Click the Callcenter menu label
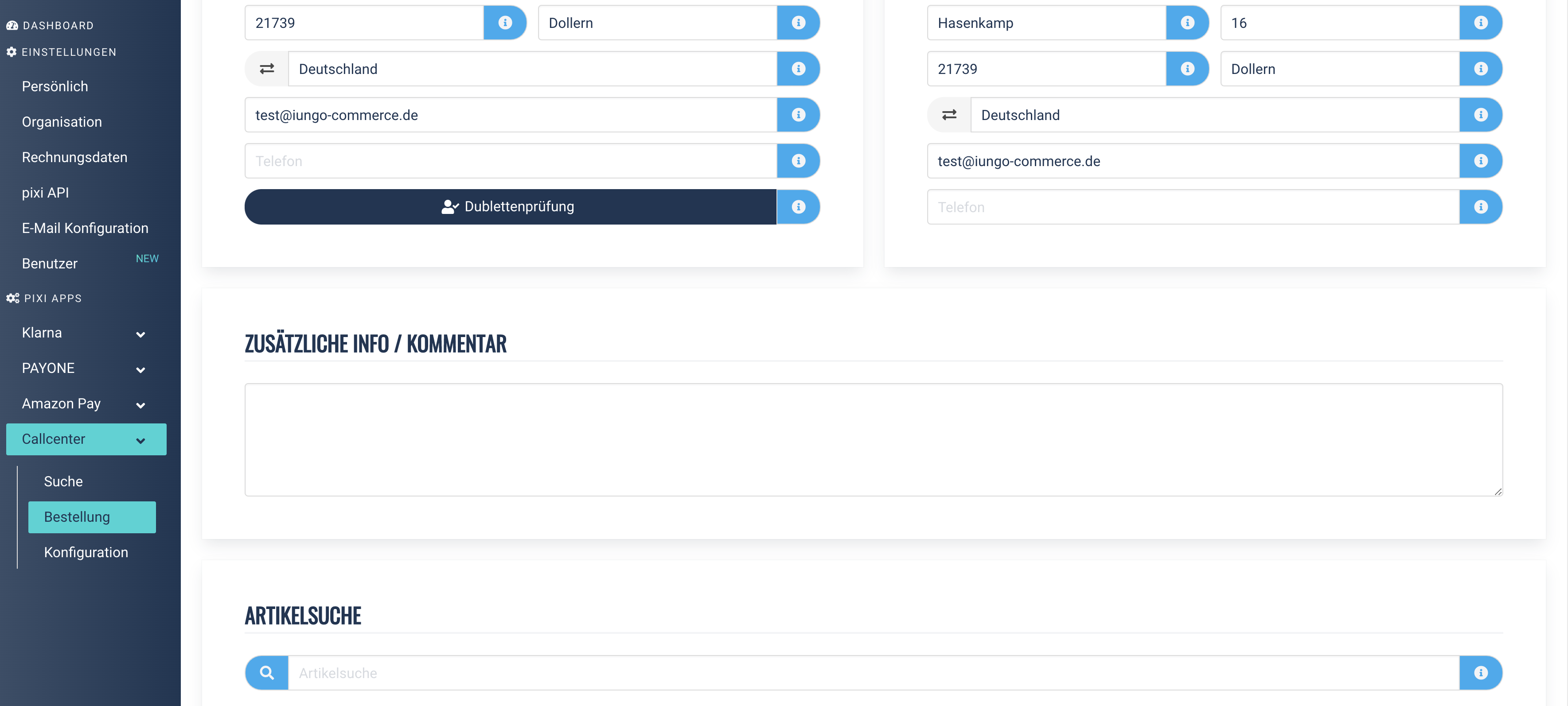This screenshot has width=1568, height=706. tap(54, 439)
